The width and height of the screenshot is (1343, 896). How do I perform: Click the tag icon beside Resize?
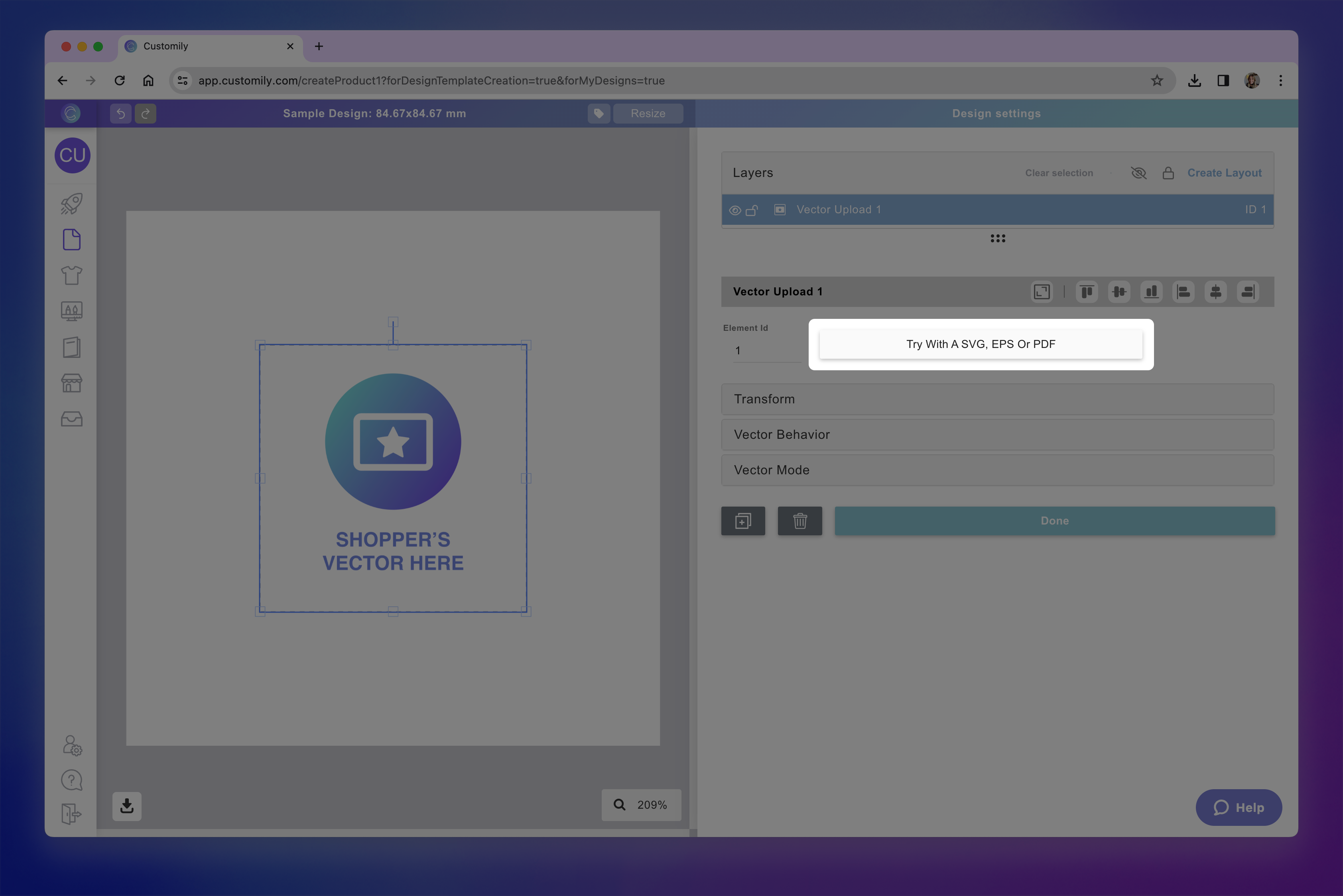pyautogui.click(x=599, y=113)
